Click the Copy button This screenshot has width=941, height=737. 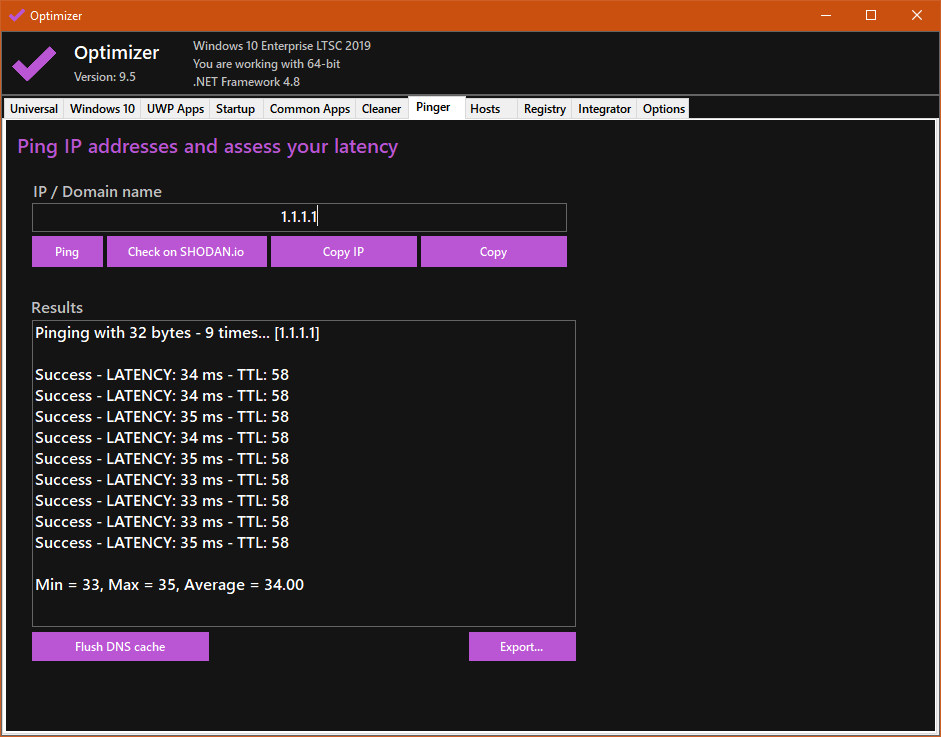493,252
